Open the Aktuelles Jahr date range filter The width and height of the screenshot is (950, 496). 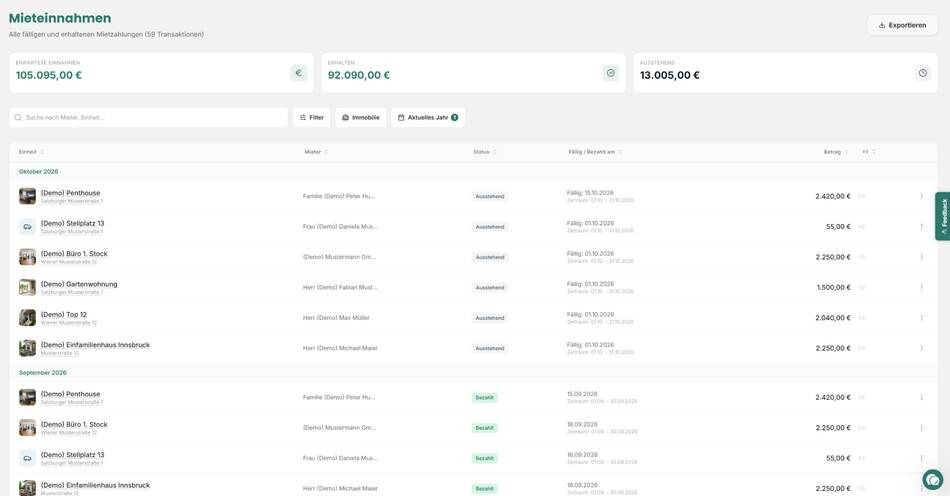pos(428,117)
